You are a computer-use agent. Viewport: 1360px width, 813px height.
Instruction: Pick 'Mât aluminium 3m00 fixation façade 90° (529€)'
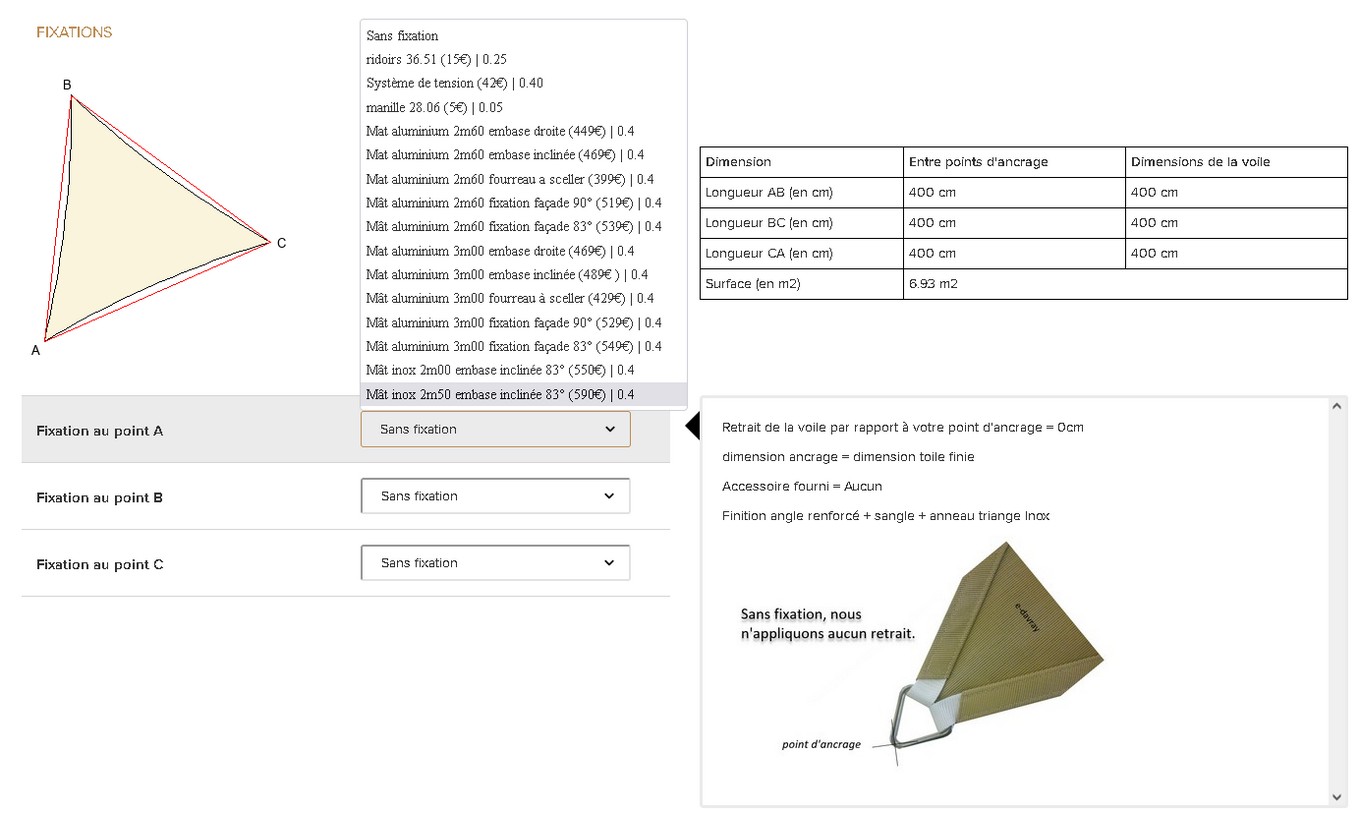tap(523, 323)
